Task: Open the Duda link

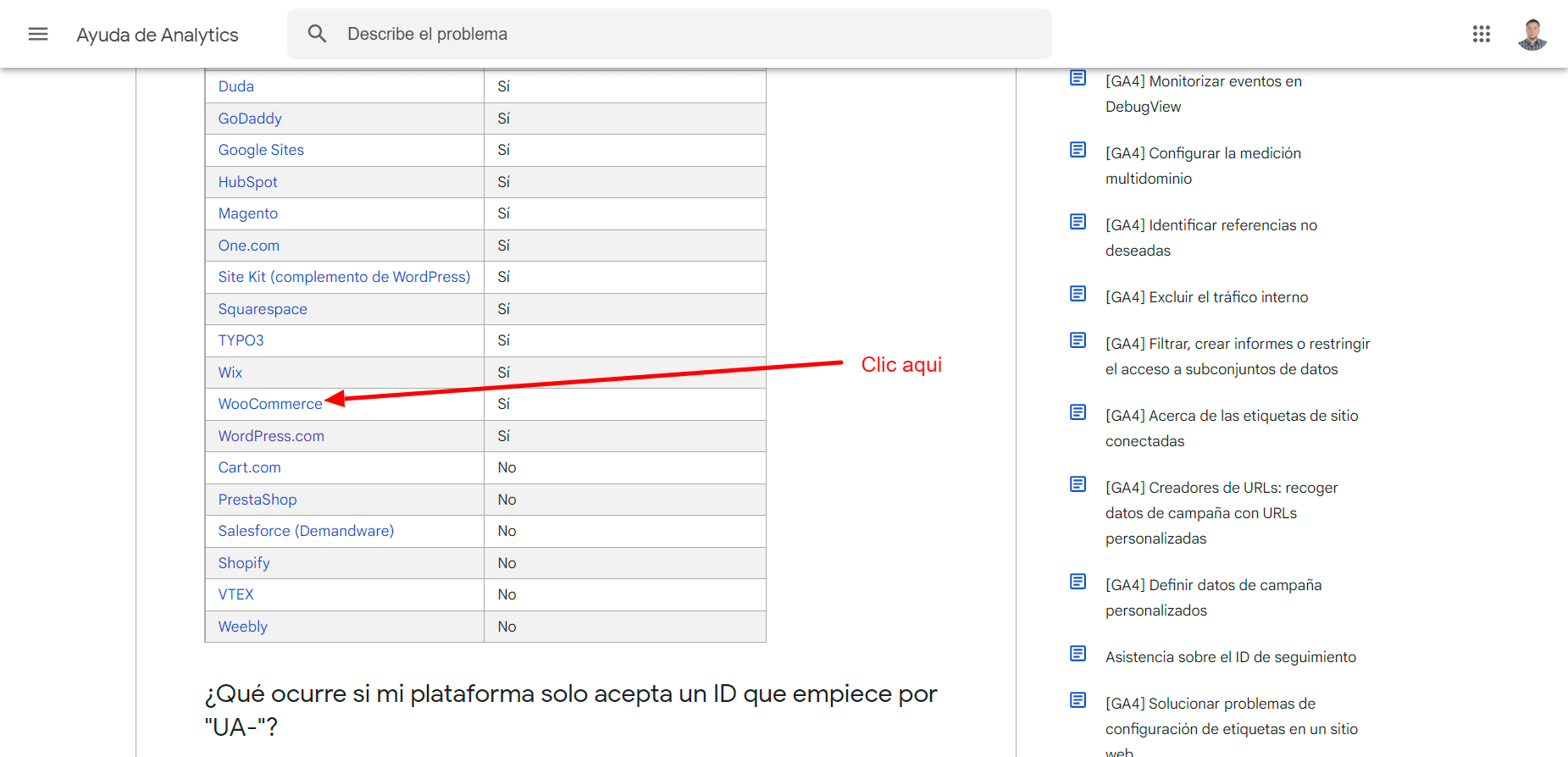Action: pyautogui.click(x=235, y=86)
